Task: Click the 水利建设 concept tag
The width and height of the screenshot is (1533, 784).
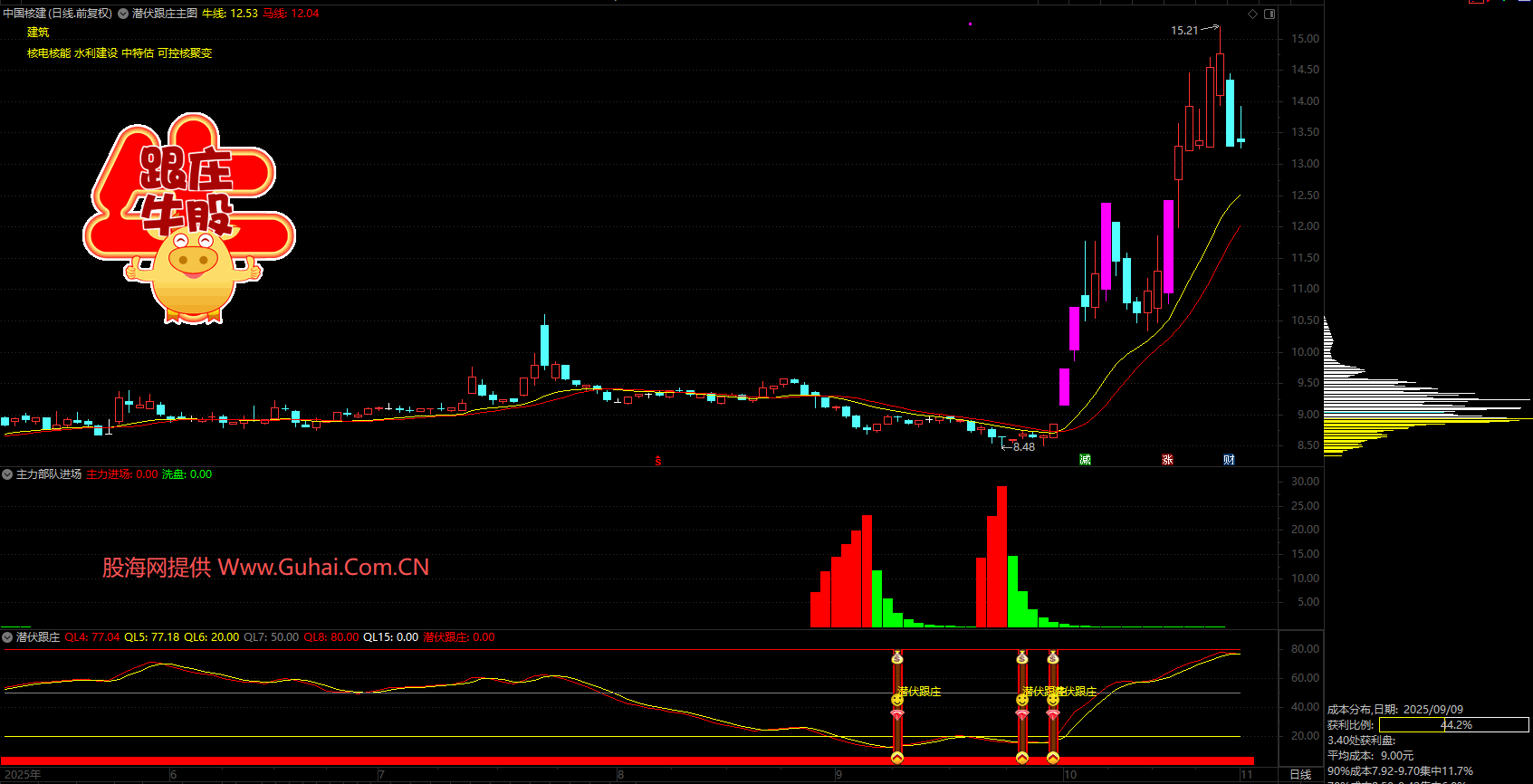Action: [x=96, y=53]
